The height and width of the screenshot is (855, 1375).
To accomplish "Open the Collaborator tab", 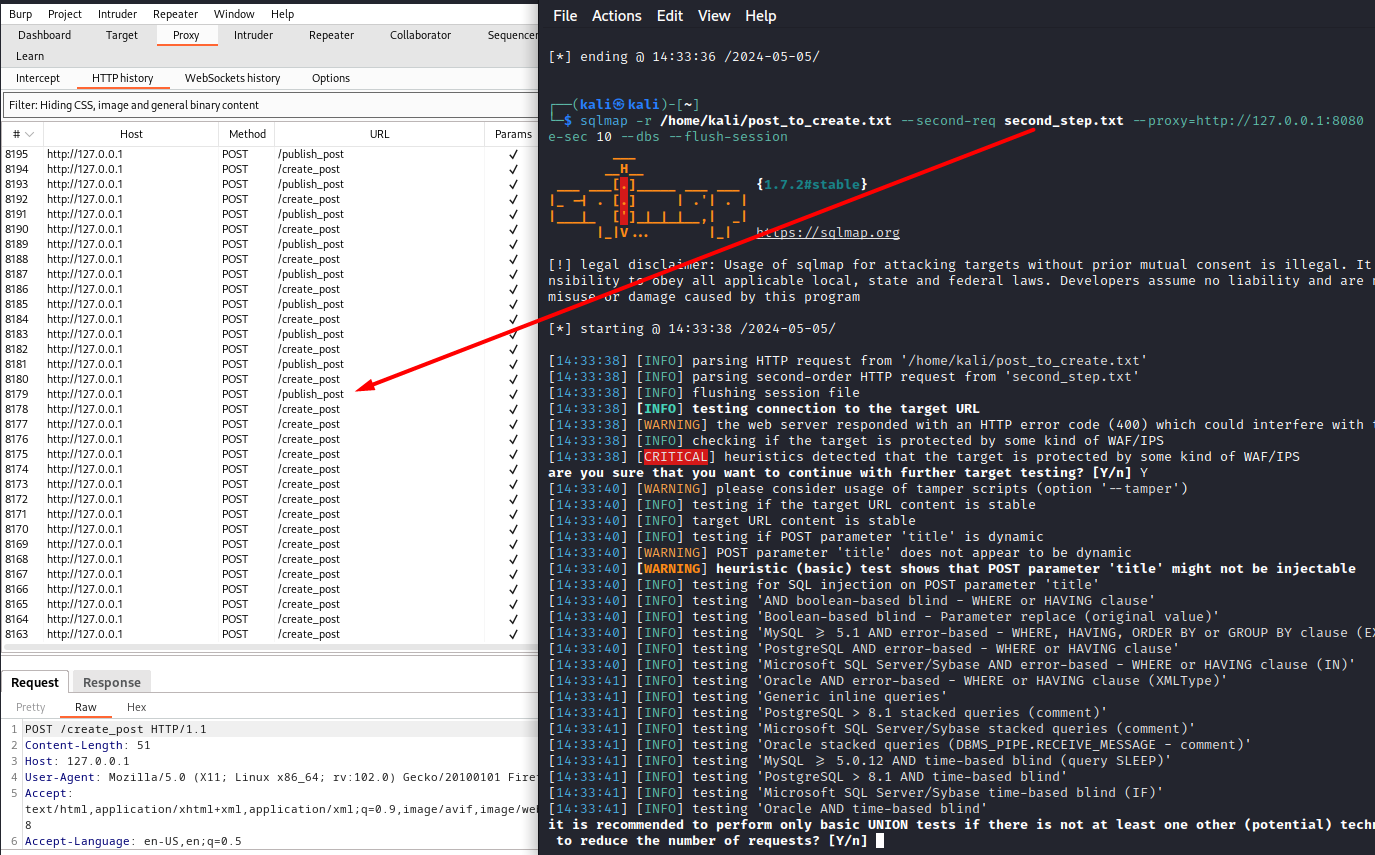I will click(x=421, y=35).
